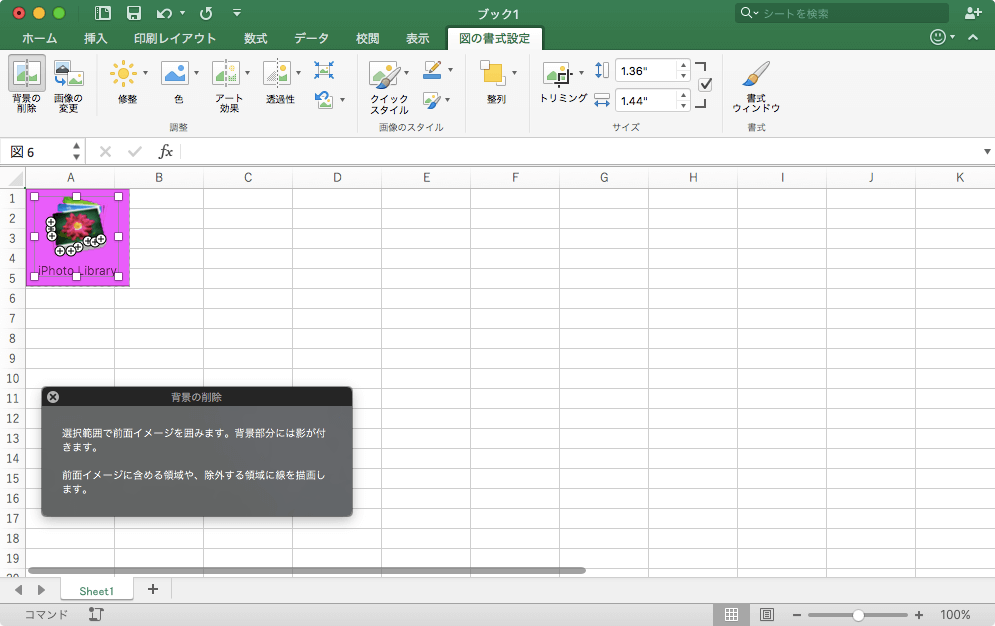Open the Undo history dropdown arrow
Viewport: 995px width, 626px height.
(183, 13)
